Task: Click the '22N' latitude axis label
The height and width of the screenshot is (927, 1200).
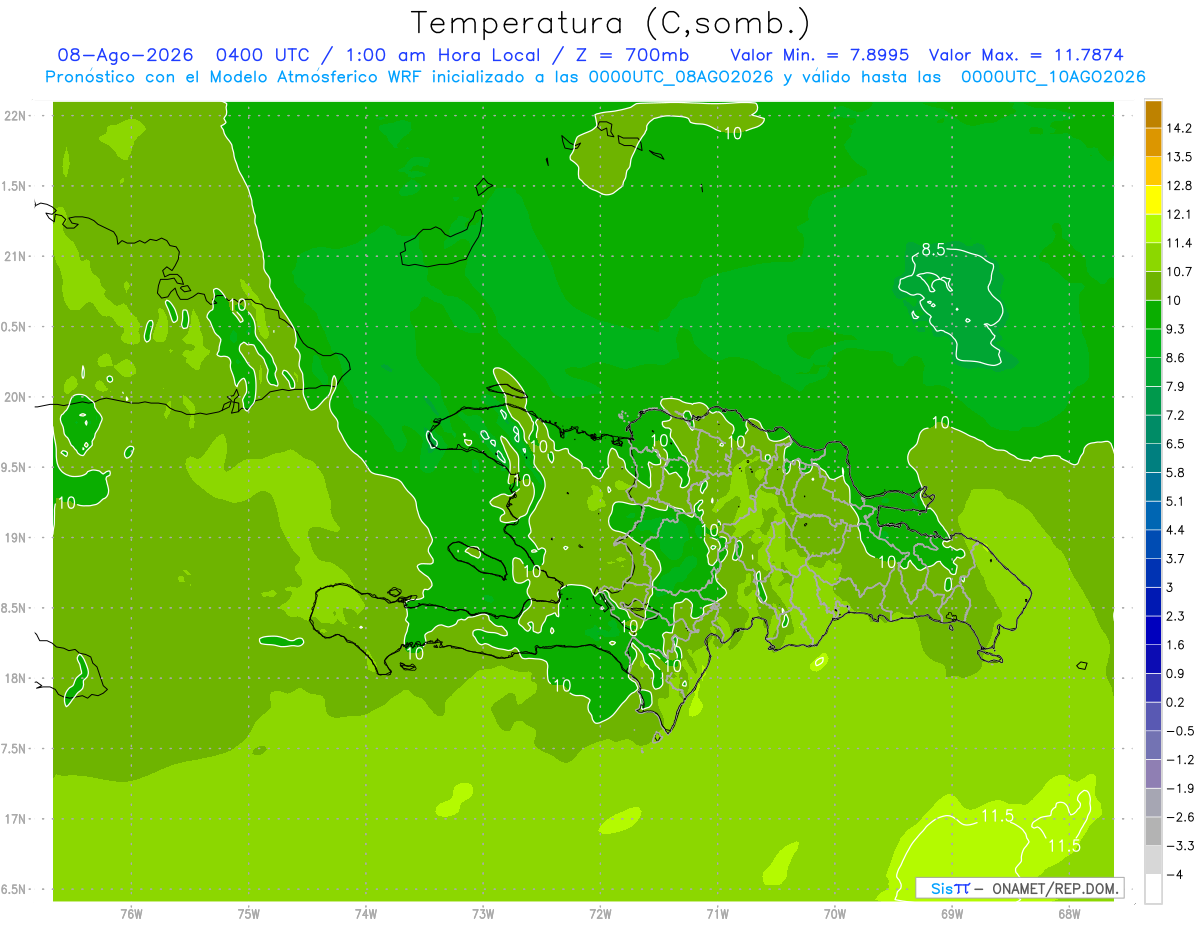Action: (15, 115)
